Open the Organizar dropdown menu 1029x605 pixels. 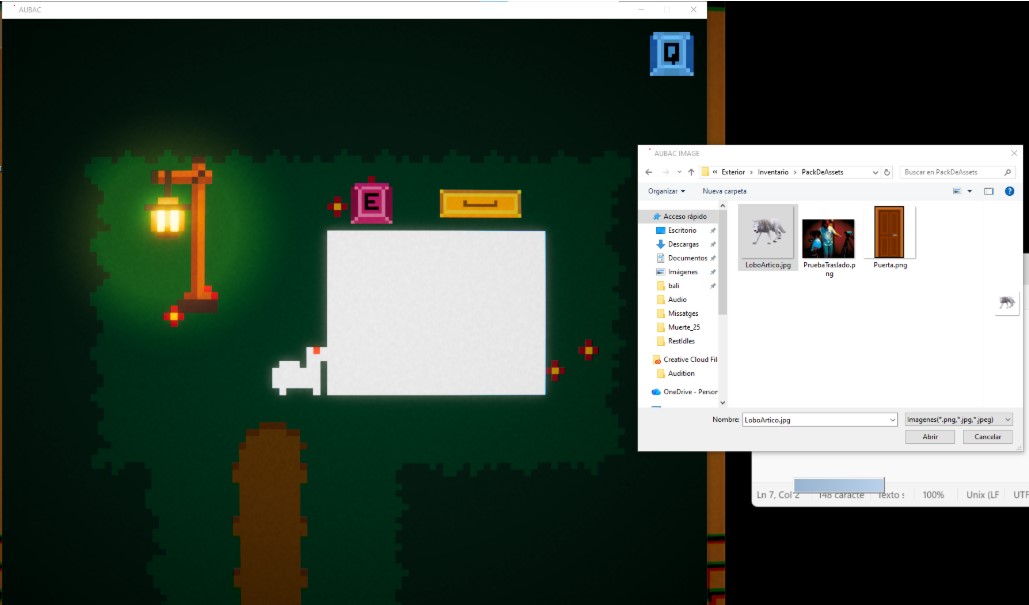(666, 191)
